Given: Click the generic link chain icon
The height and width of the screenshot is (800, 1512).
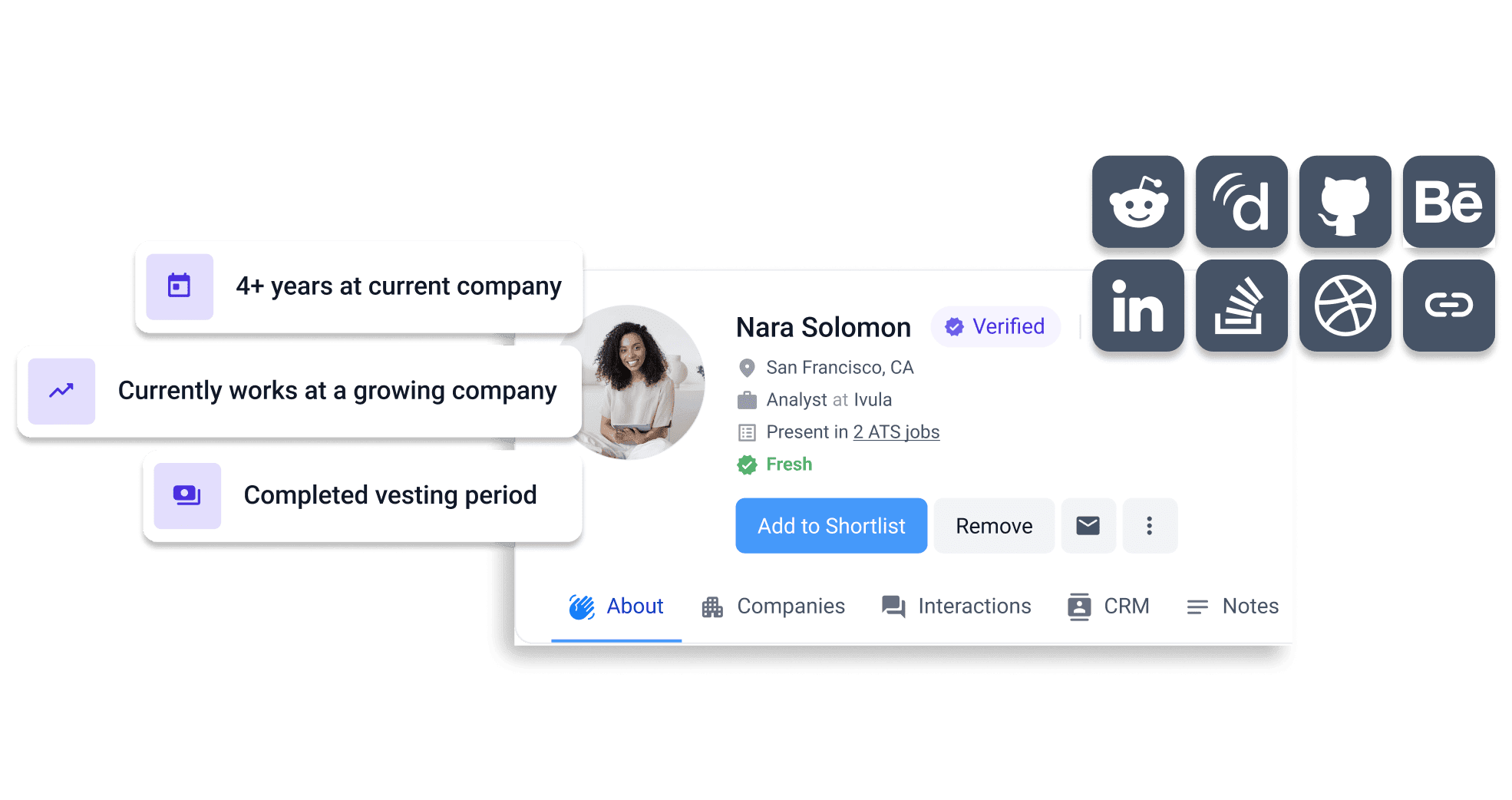Looking at the screenshot, I should click(x=1449, y=306).
